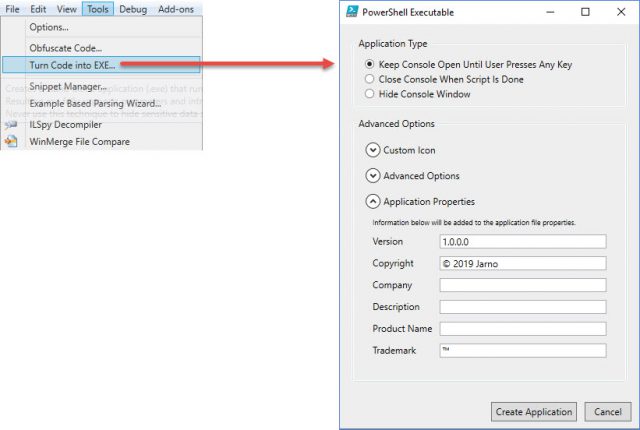Expand the Advanced Options section

(374, 176)
